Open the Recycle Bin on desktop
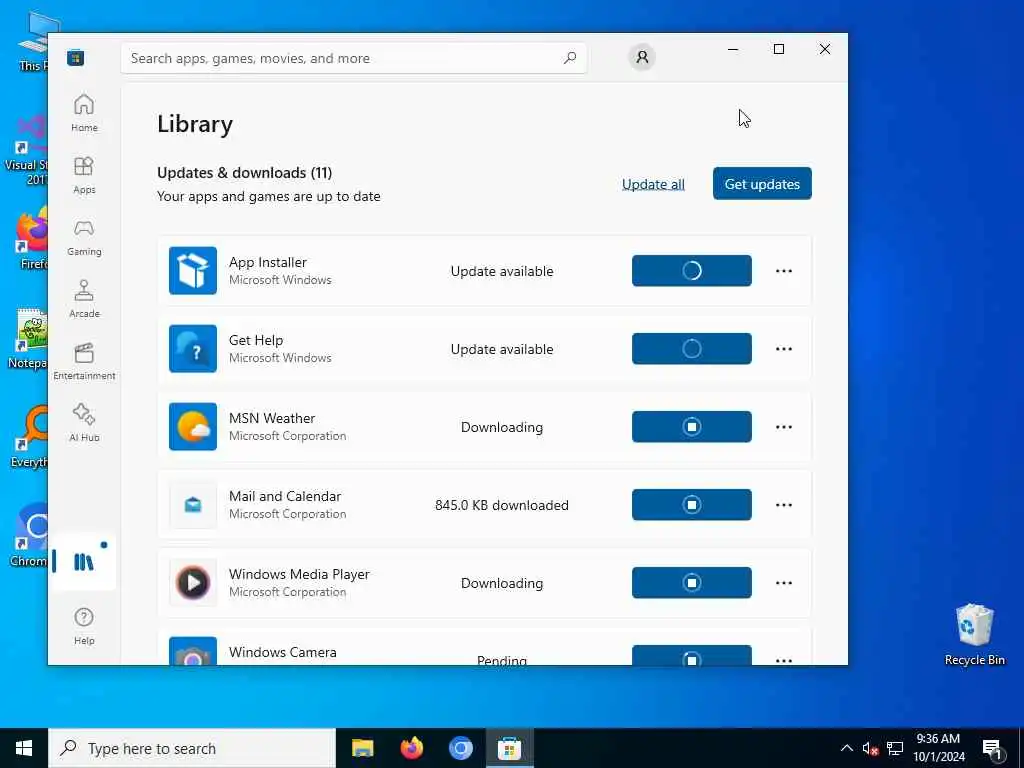 [x=974, y=634]
